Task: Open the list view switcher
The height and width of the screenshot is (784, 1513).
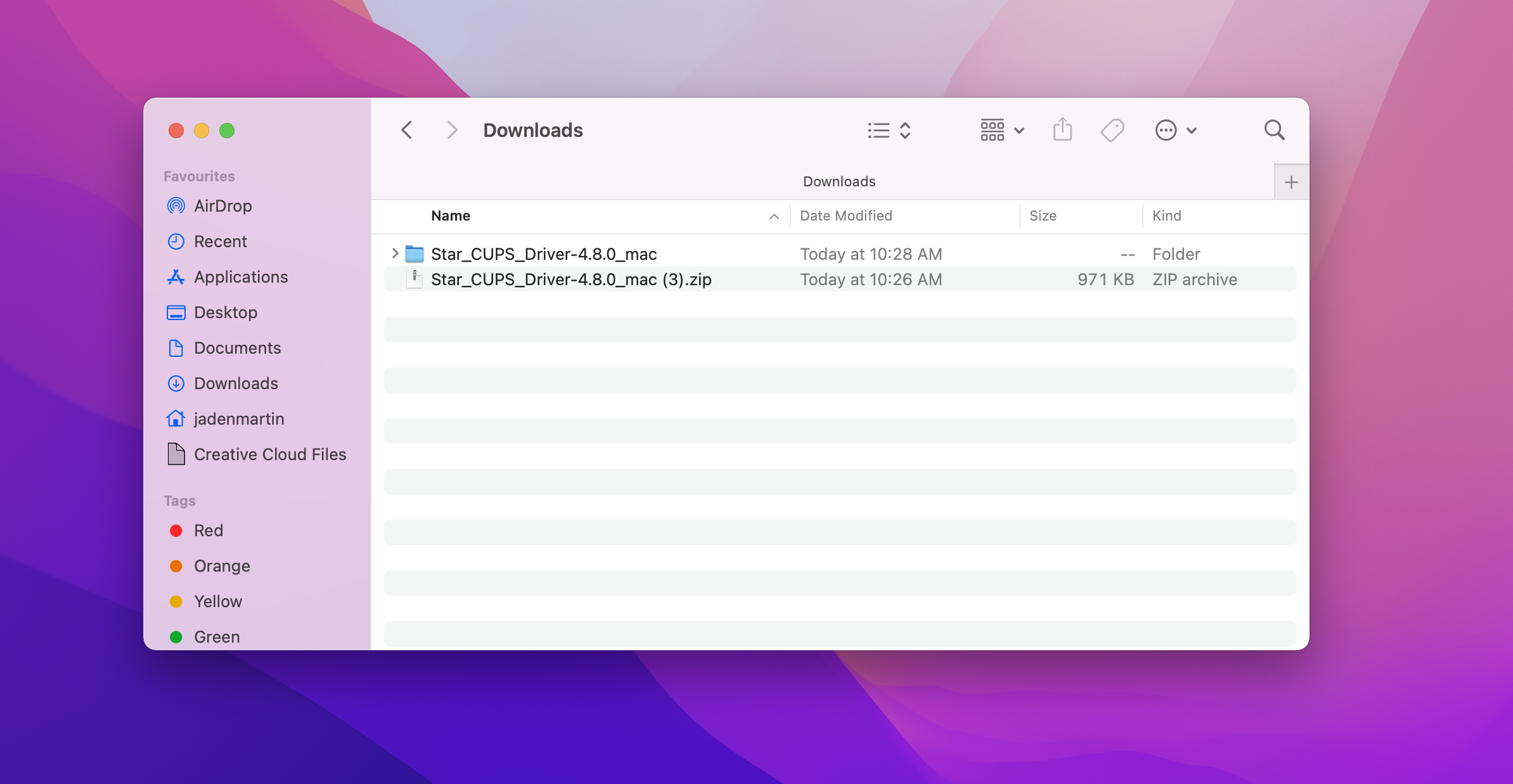Action: coord(889,131)
